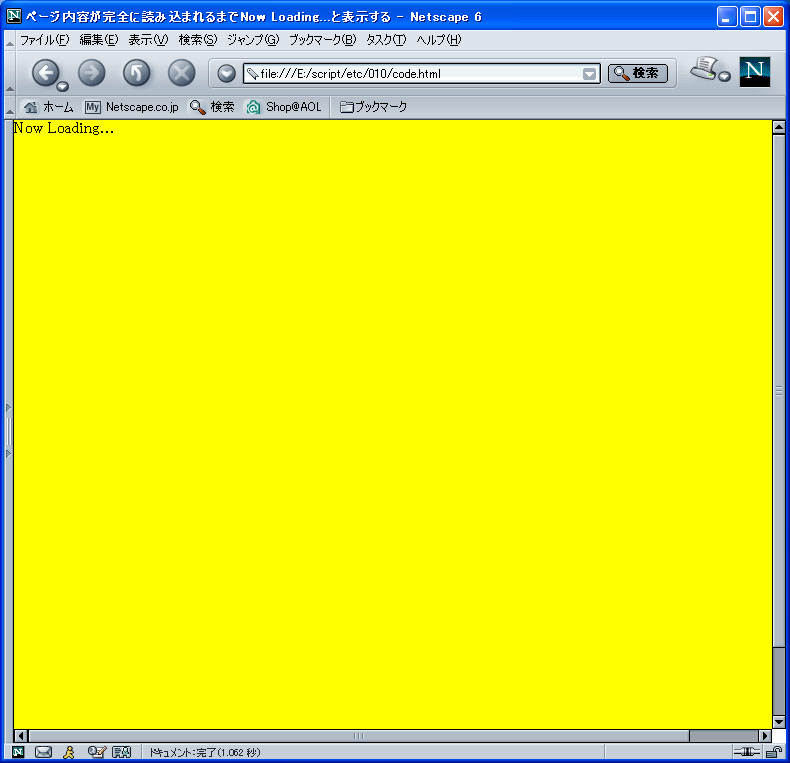This screenshot has width=790, height=763.
Task: Open the Back button history dropdown arrow
Action: [x=62, y=86]
